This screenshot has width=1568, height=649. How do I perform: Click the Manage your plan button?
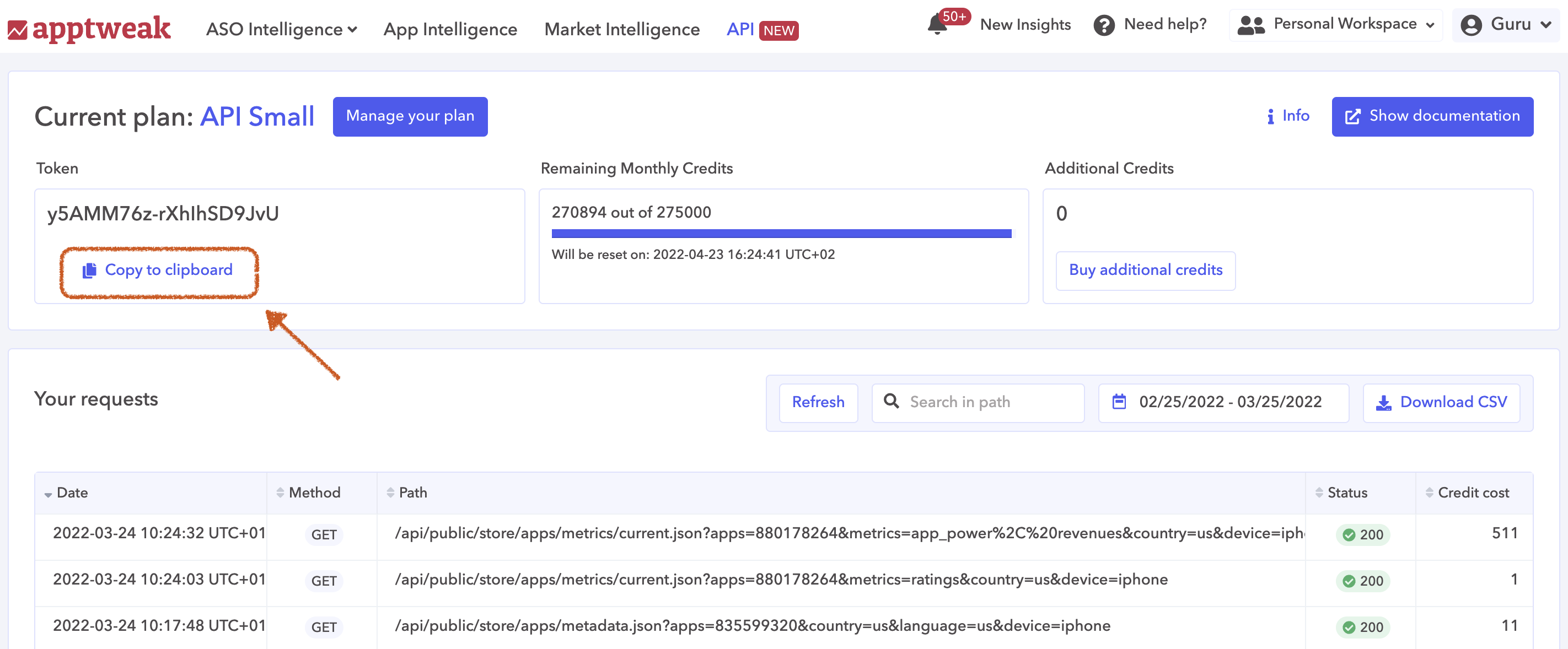coord(410,116)
